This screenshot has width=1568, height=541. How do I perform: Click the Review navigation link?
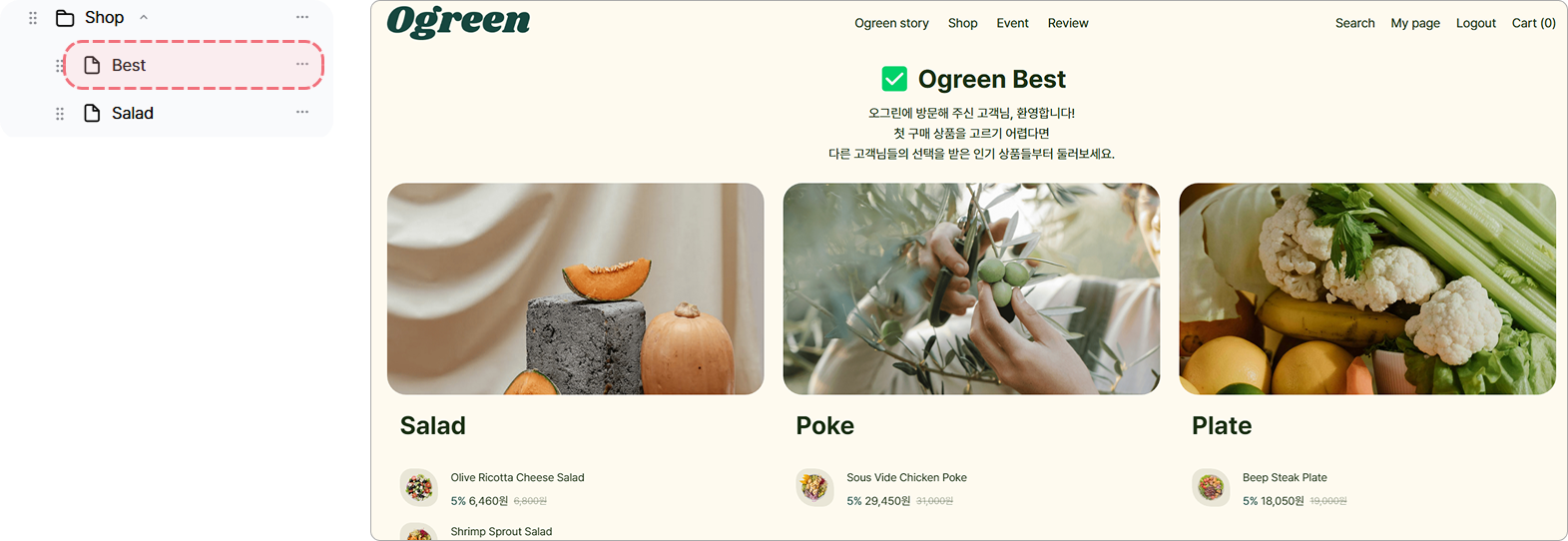(x=1068, y=23)
